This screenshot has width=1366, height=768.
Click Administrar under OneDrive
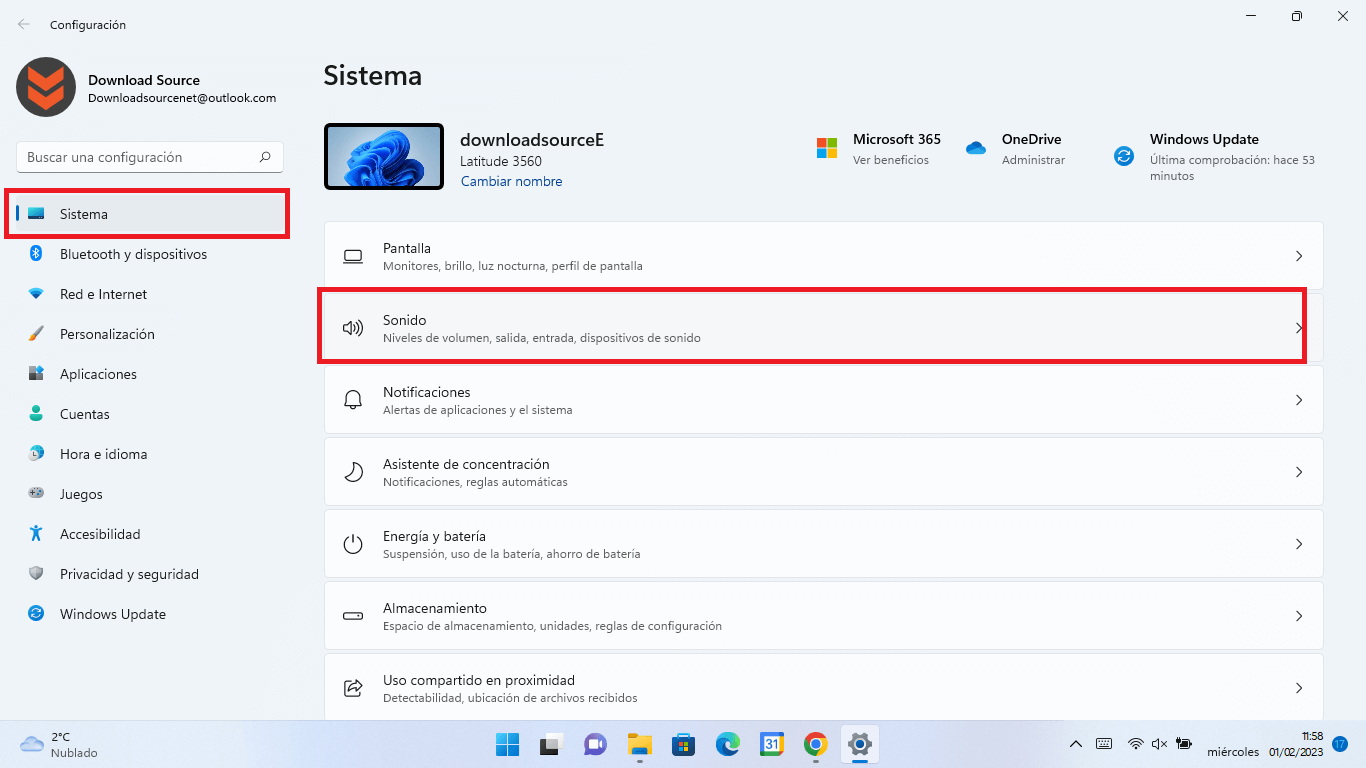(1033, 160)
